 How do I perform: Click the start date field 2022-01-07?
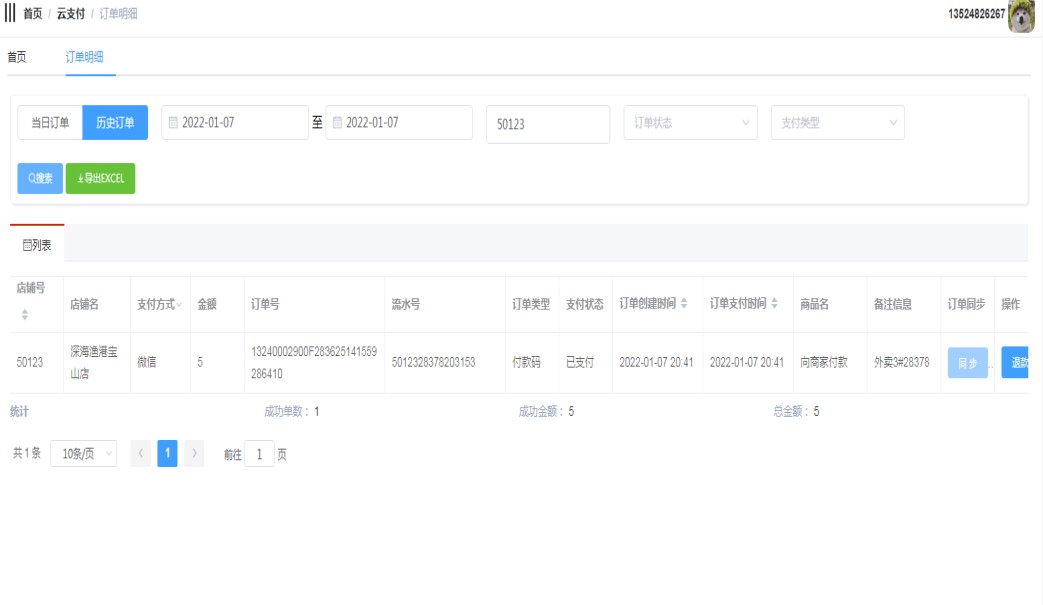tap(235, 123)
